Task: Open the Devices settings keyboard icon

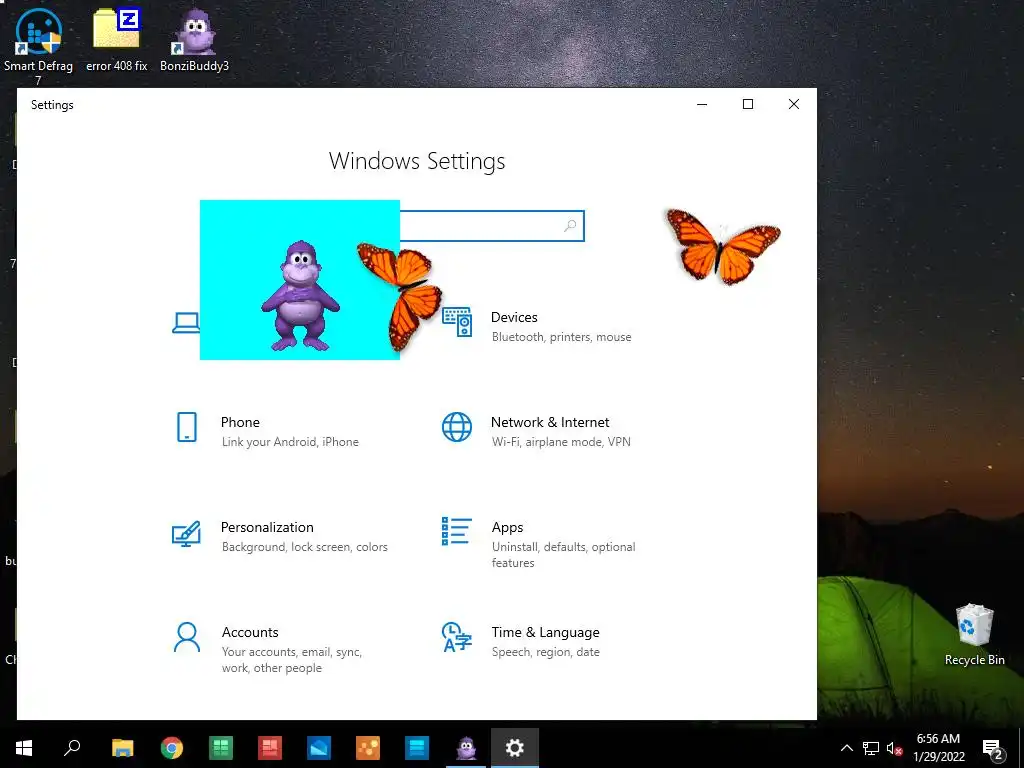Action: [456, 322]
